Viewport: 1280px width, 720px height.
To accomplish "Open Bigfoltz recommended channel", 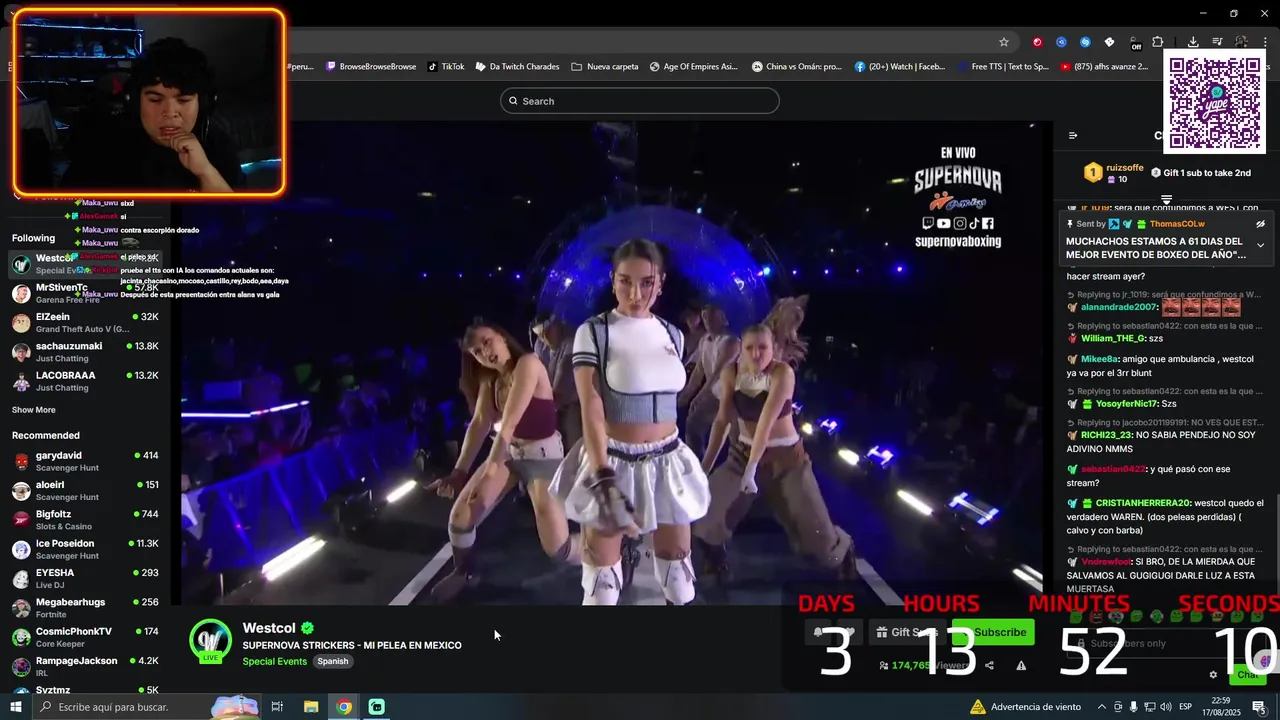I will coord(85,520).
